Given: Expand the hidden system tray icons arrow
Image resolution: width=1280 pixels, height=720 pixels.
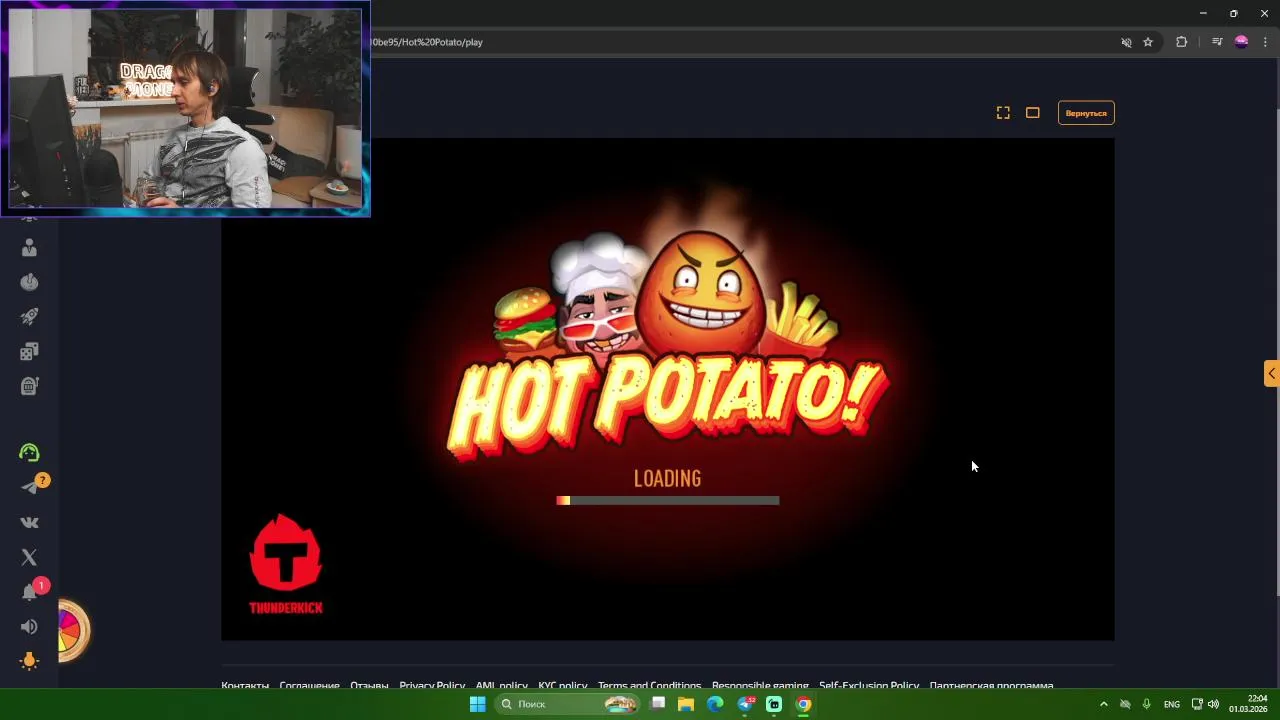Looking at the screenshot, I should coord(1103,704).
